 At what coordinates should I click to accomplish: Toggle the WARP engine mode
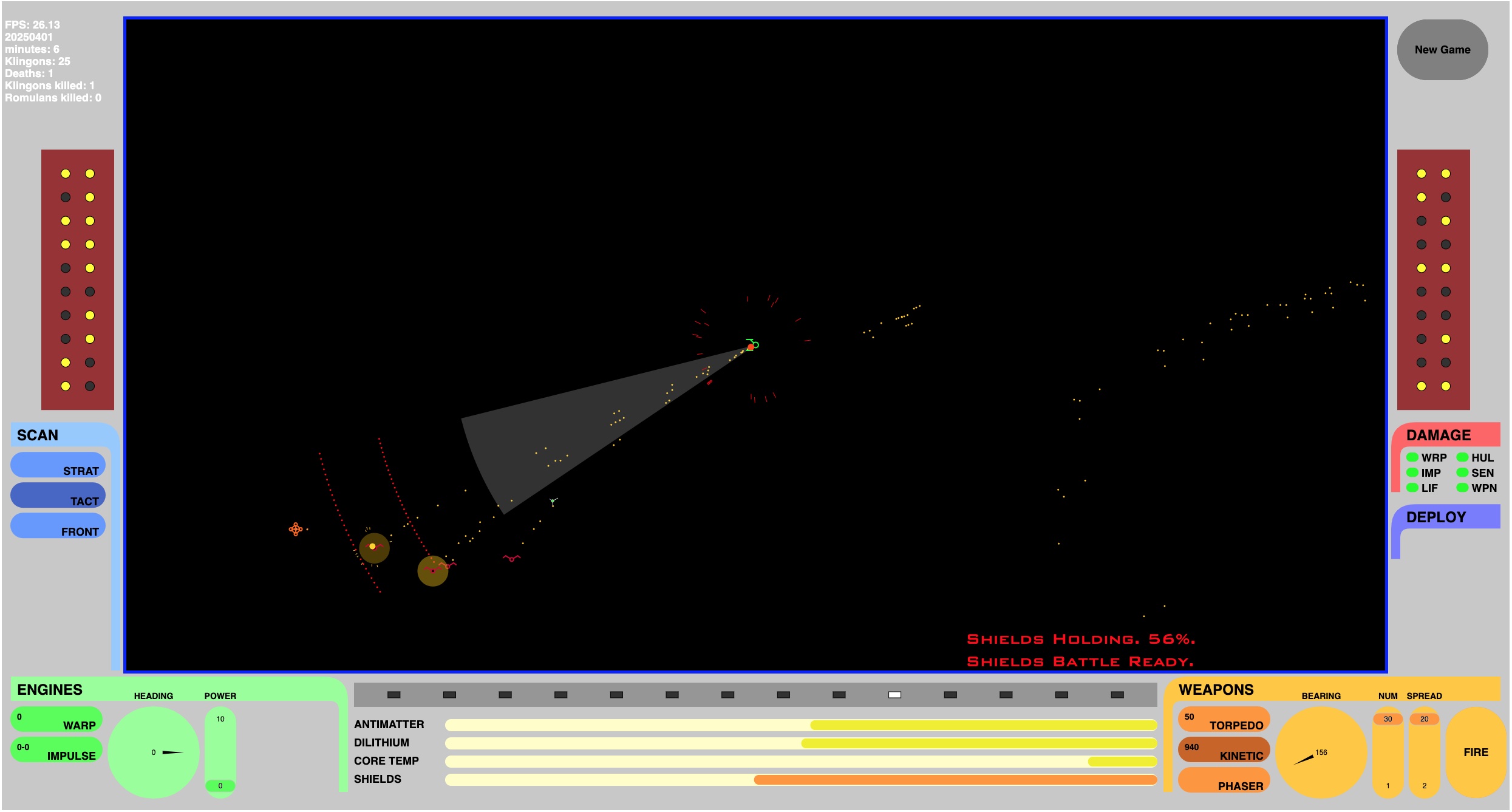pyautogui.click(x=57, y=720)
